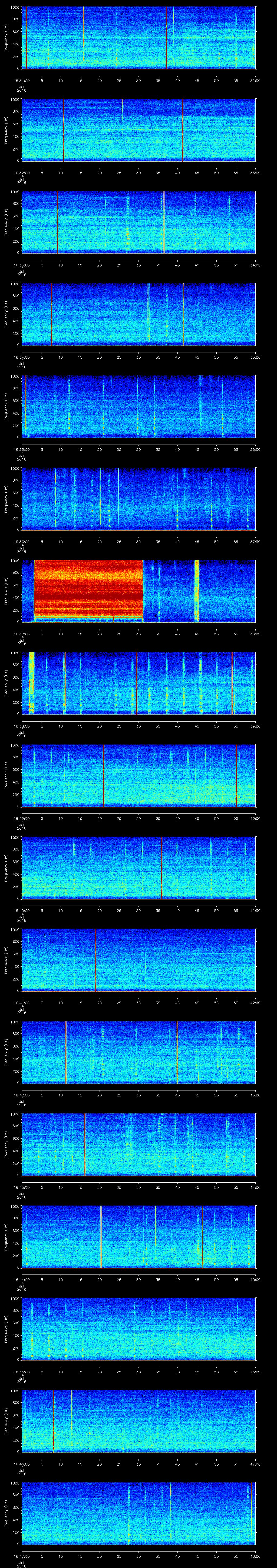
Task: Open the spectrogram panel starting at 16:39:00
Action: [139, 775]
